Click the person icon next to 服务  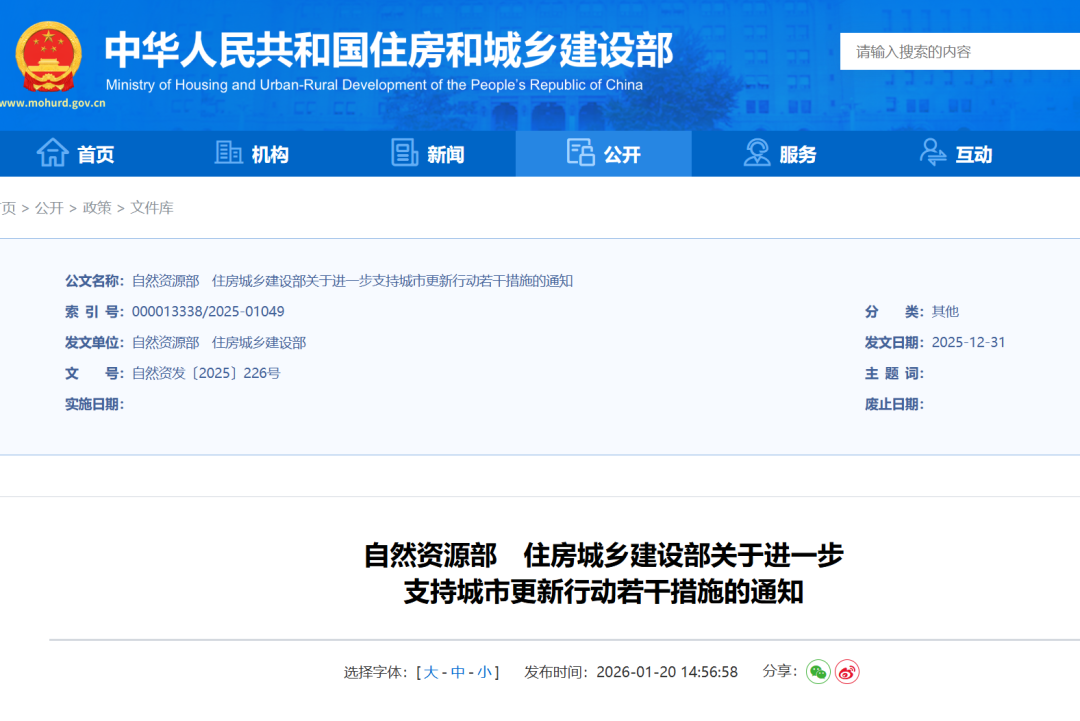point(756,152)
